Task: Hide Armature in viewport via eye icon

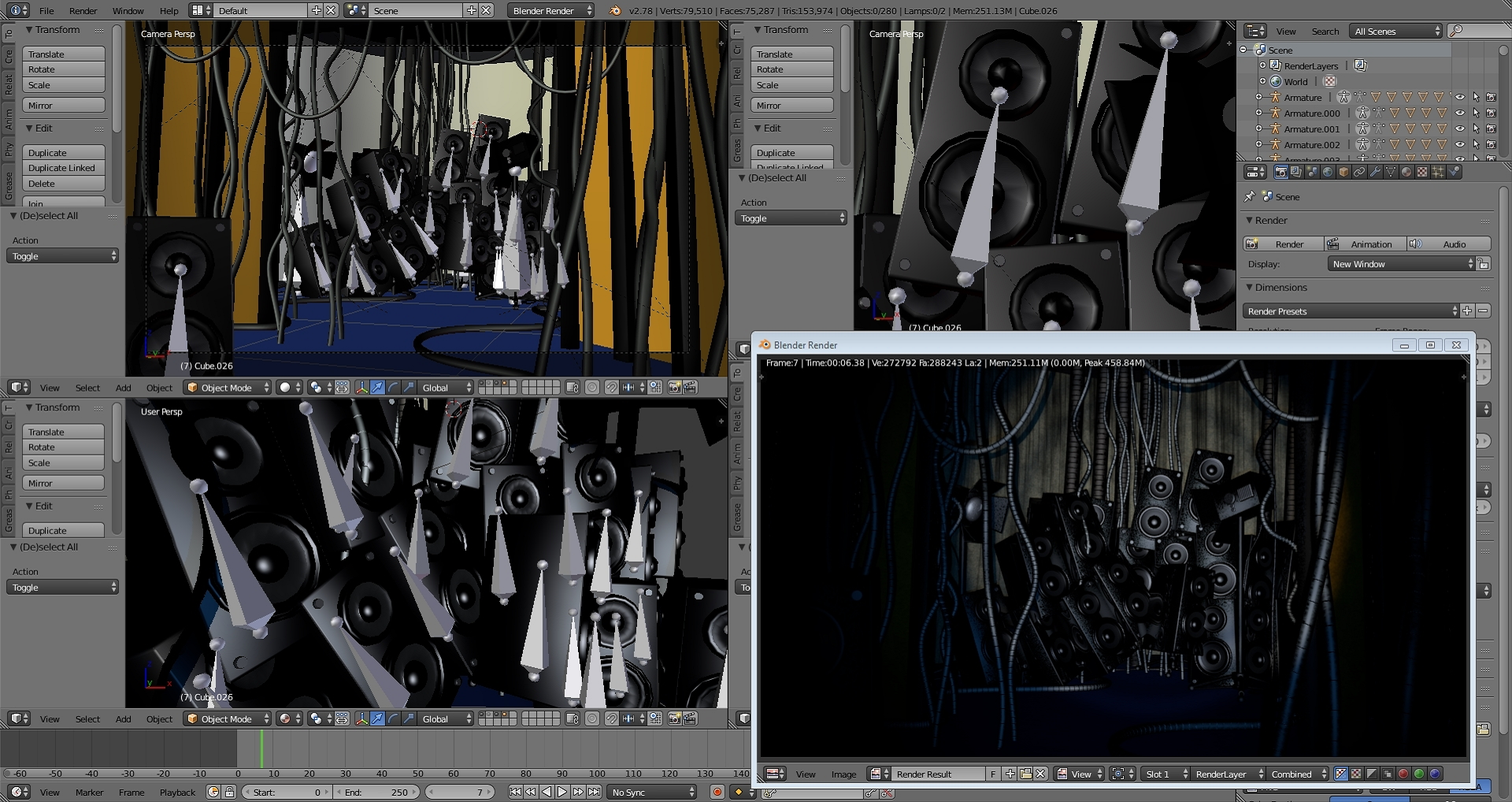Action: pyautogui.click(x=1459, y=98)
